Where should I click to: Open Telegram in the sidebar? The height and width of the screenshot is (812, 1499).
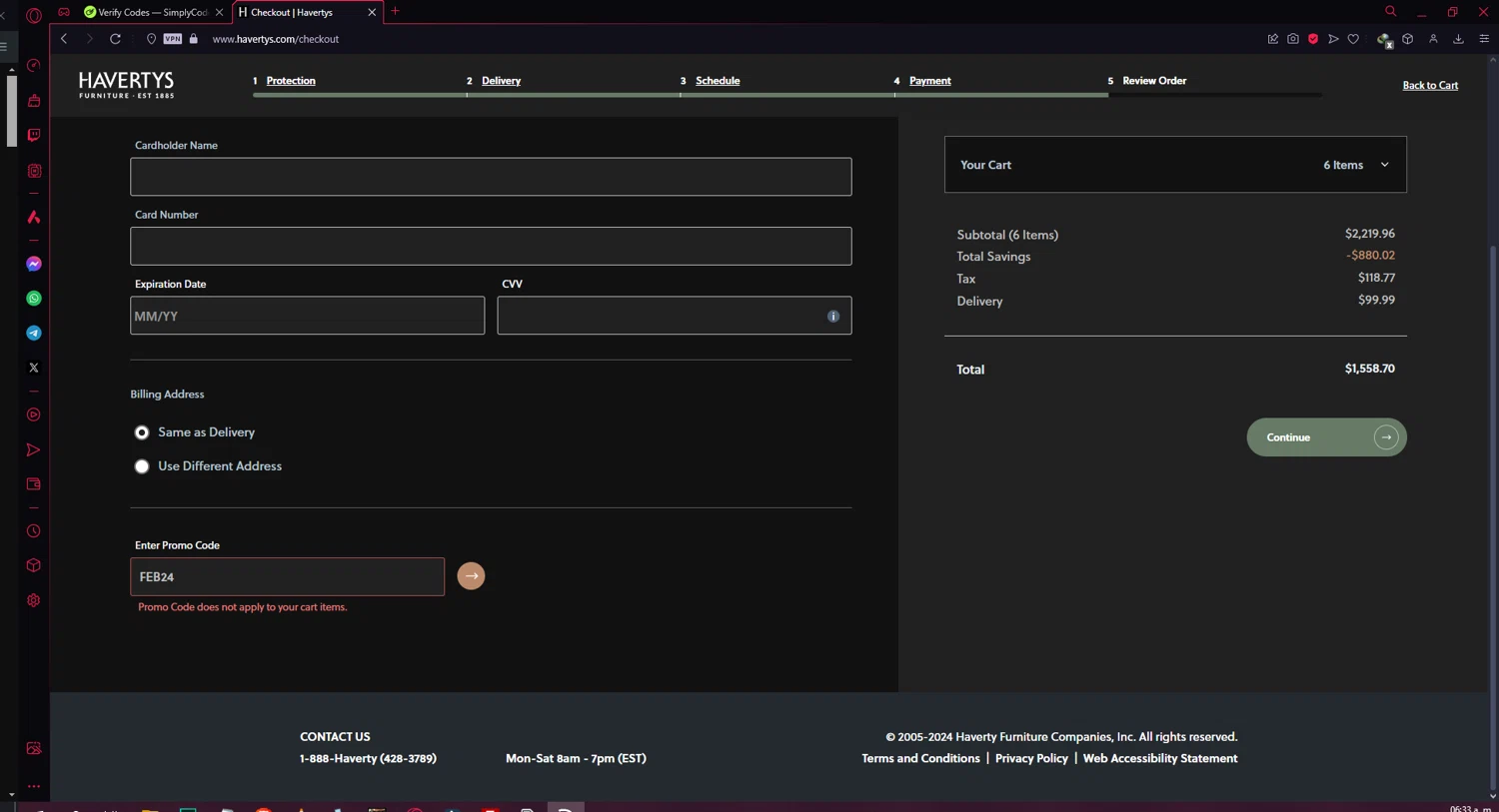[x=34, y=333]
